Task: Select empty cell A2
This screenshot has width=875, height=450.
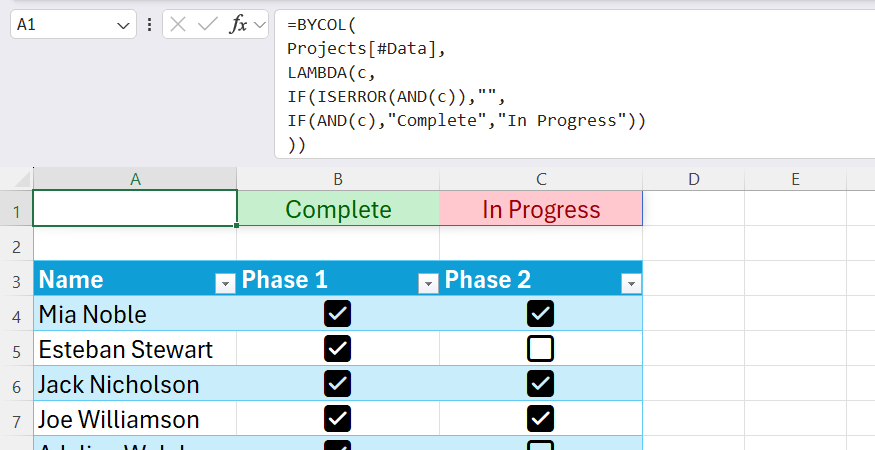Action: [x=135, y=243]
